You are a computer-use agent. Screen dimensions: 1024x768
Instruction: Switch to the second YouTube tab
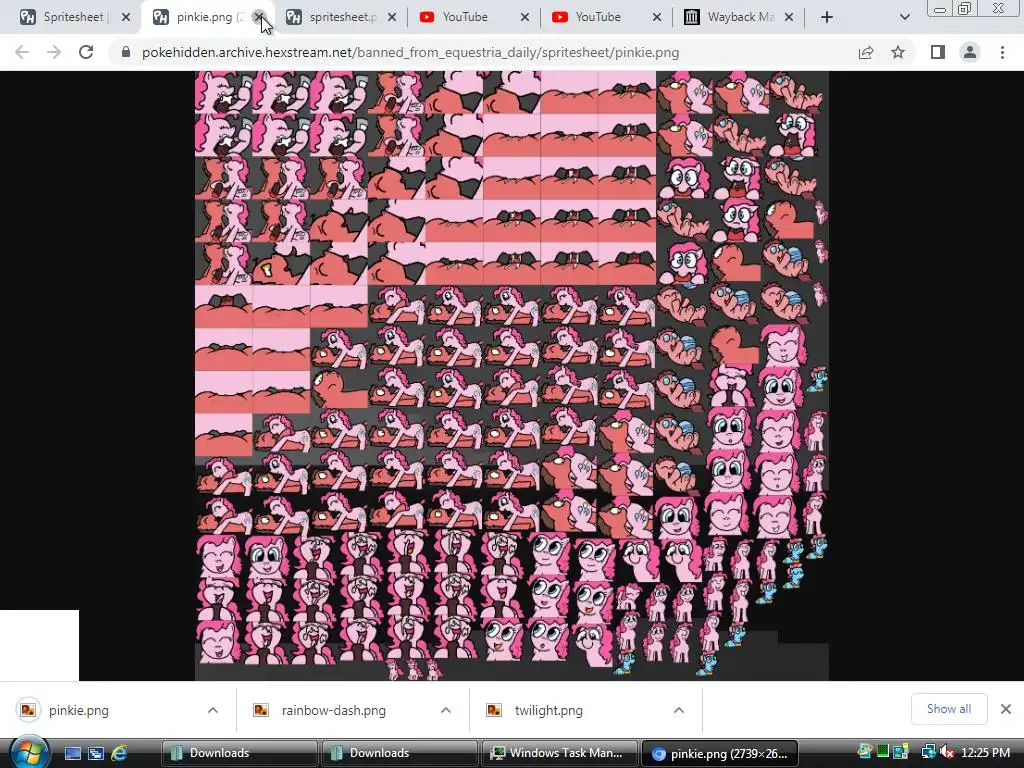point(598,17)
